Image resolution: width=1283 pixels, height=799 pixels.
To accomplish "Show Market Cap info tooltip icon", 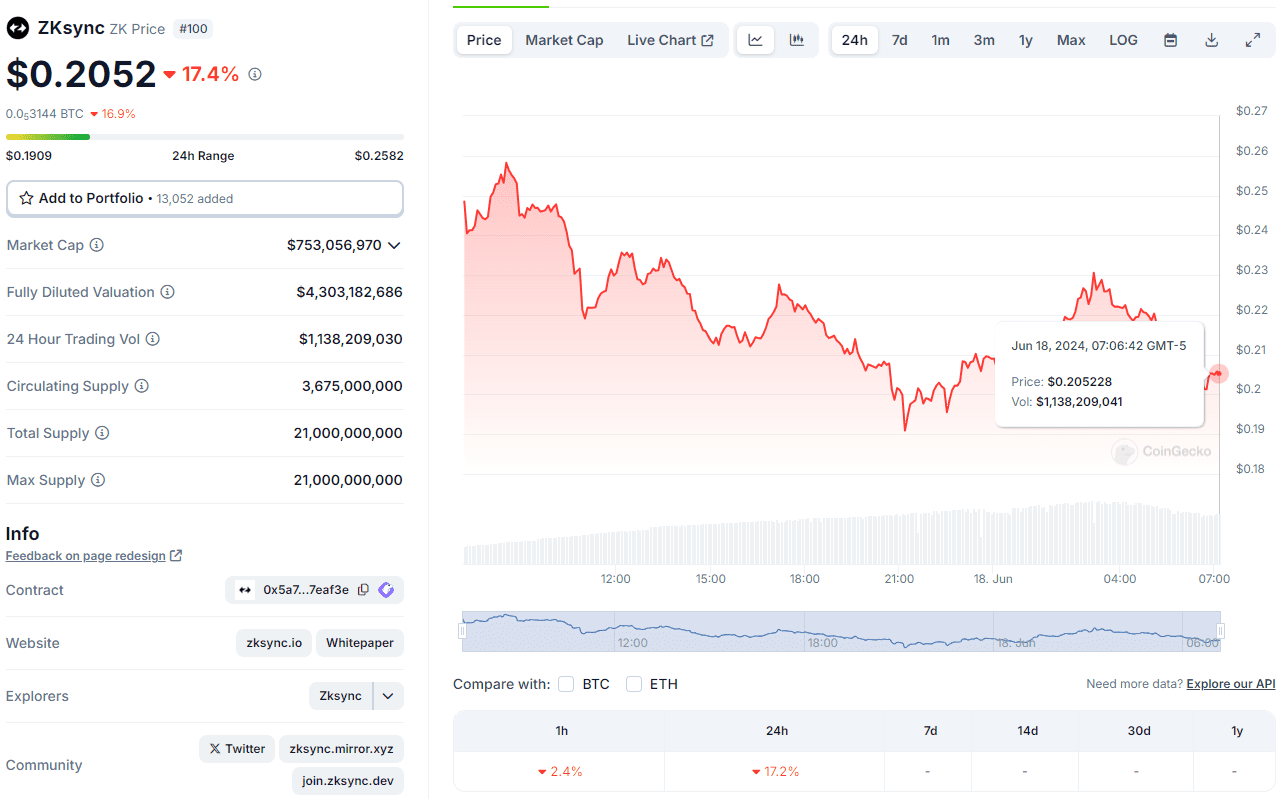I will coord(97,245).
